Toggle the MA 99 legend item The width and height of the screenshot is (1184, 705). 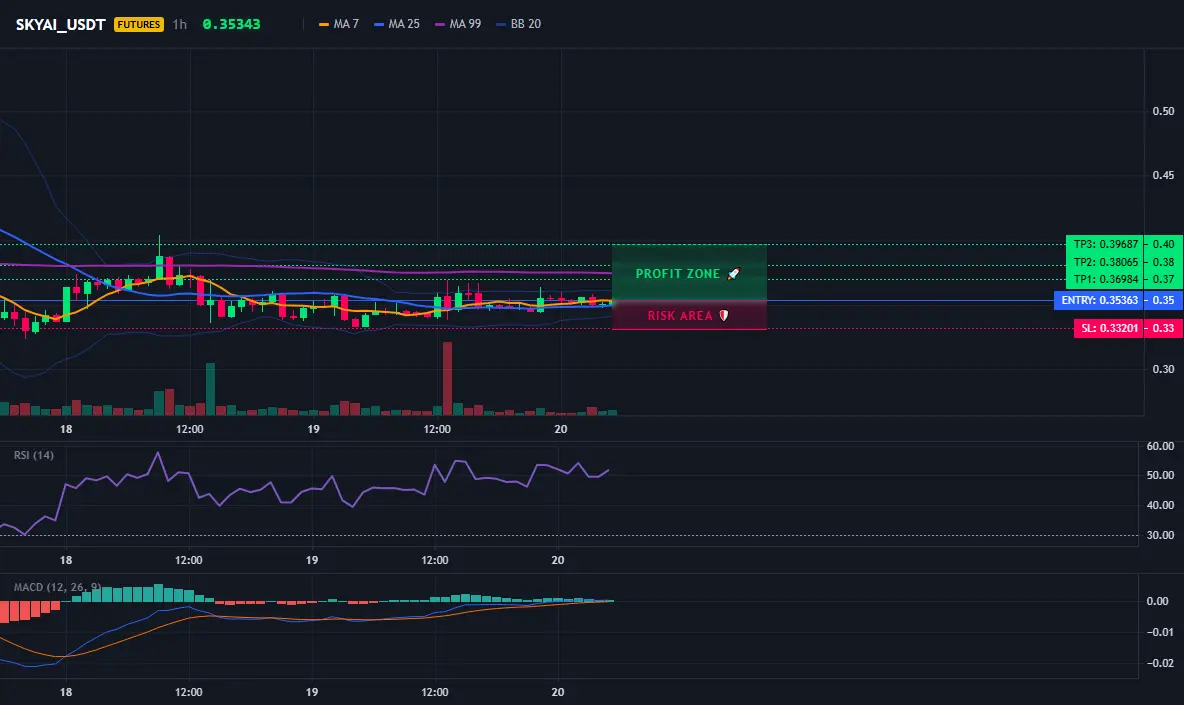pyautogui.click(x=458, y=24)
